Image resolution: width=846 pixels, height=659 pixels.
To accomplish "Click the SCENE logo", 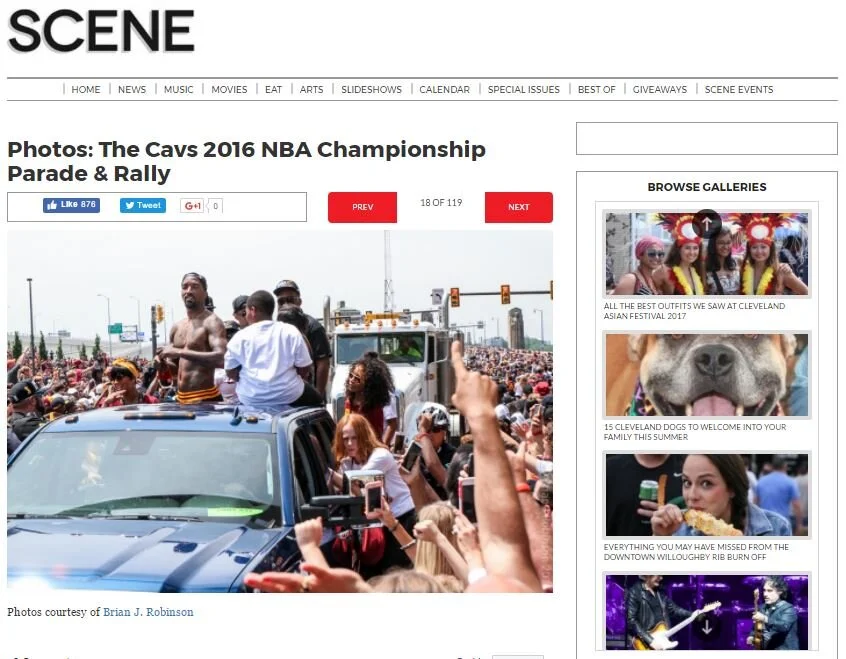I will [101, 31].
